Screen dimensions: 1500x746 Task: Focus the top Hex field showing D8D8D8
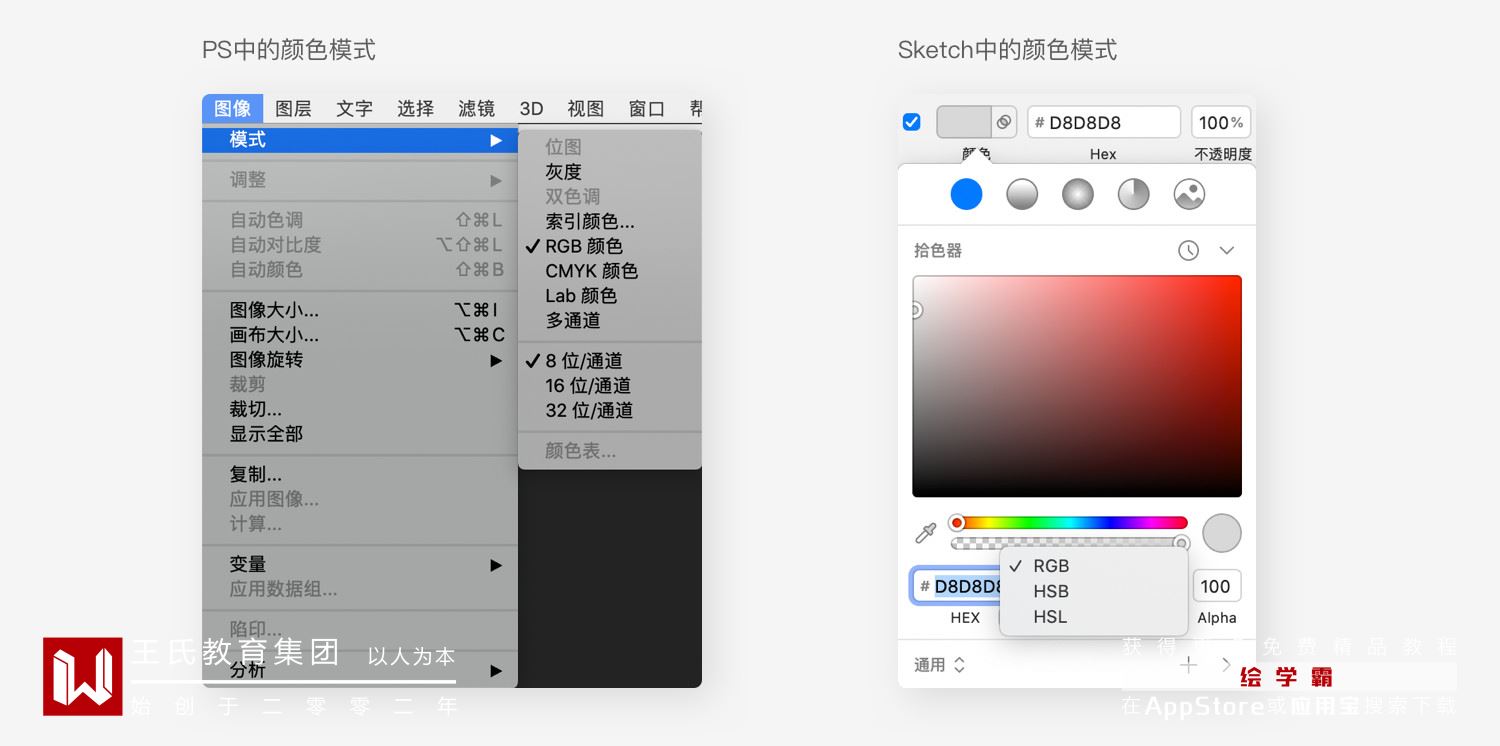pyautogui.click(x=1104, y=122)
